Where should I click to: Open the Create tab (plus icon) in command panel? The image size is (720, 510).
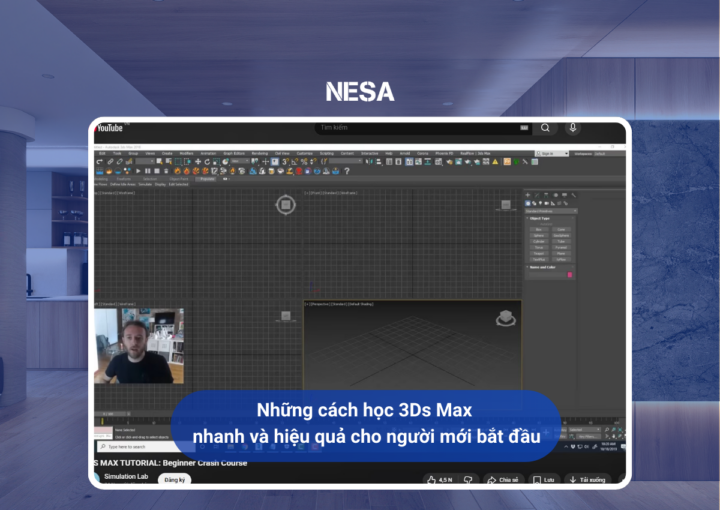pyautogui.click(x=529, y=195)
